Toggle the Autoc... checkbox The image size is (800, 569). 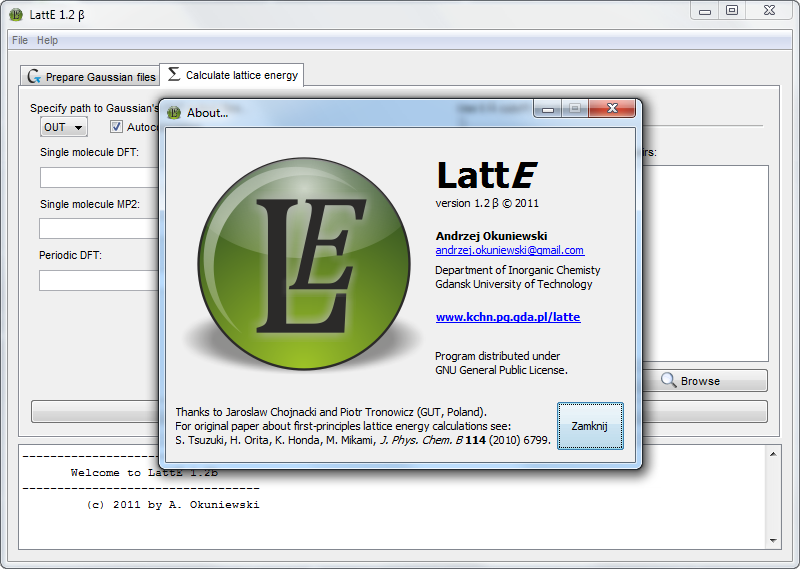tap(116, 127)
